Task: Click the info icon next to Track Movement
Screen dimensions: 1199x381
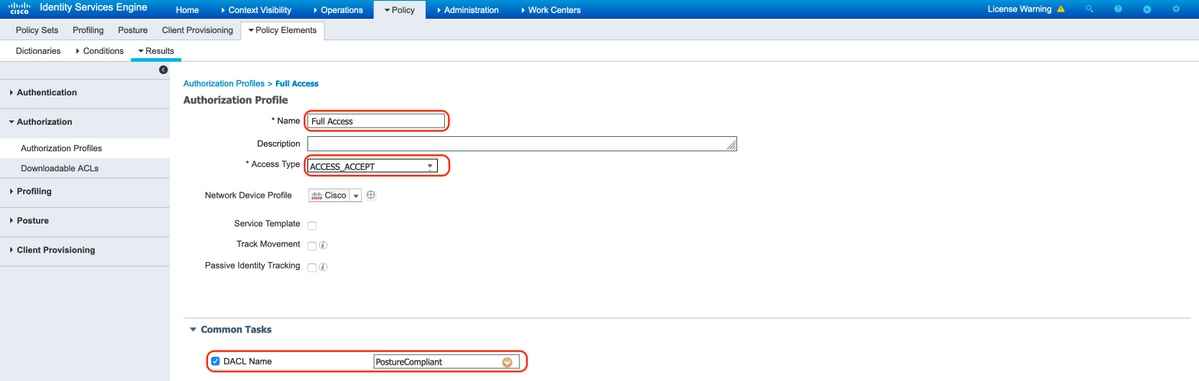Action: pyautogui.click(x=323, y=246)
